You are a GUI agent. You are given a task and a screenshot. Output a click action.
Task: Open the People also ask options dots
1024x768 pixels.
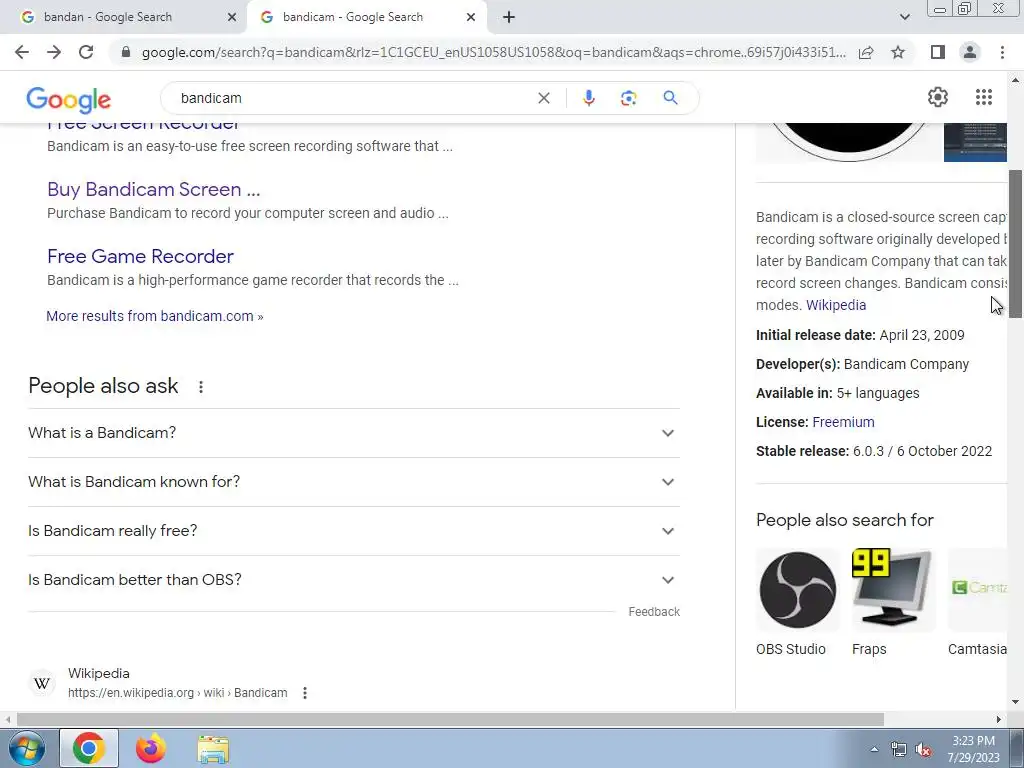point(201,387)
